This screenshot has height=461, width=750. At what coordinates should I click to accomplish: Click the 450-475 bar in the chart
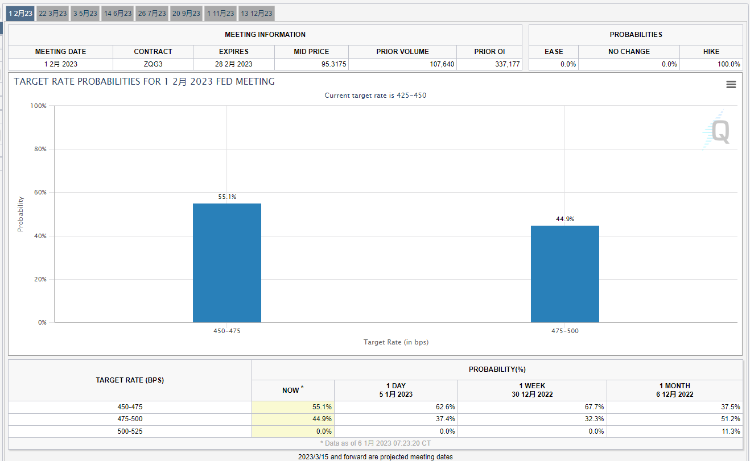(x=226, y=263)
